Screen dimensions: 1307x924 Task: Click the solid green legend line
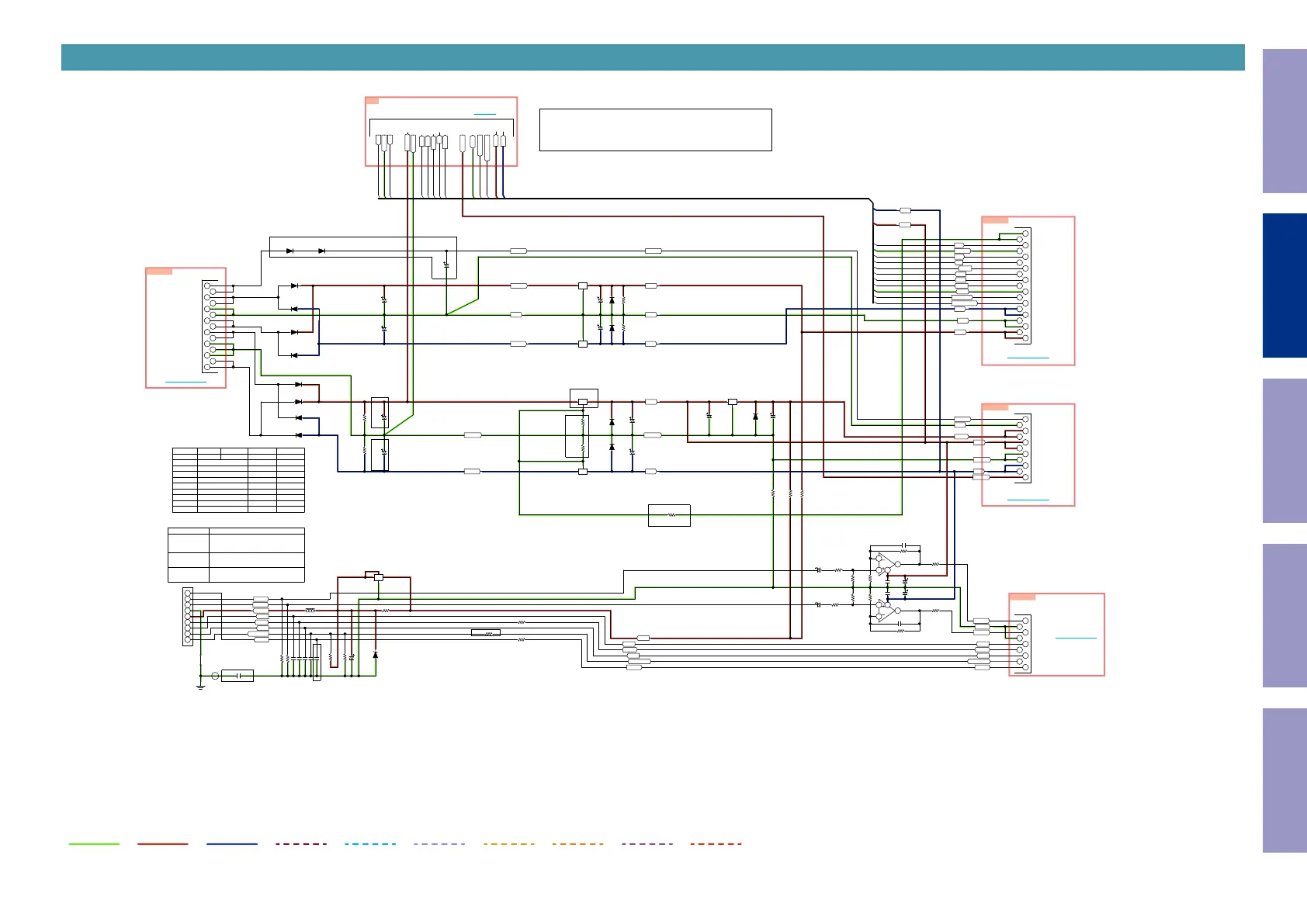[x=94, y=843]
